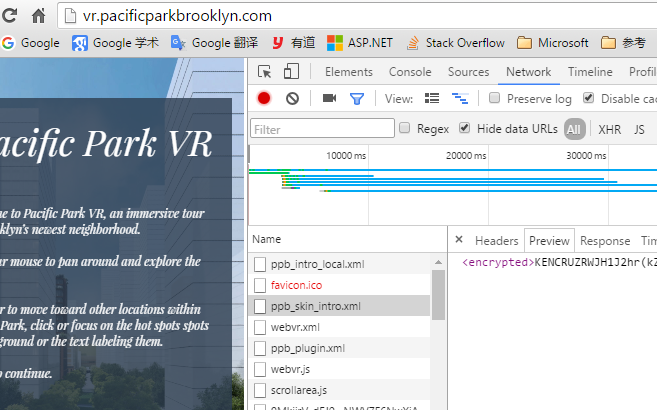
Task: Open the Microsoft bookmarks folder
Action: pos(552,43)
